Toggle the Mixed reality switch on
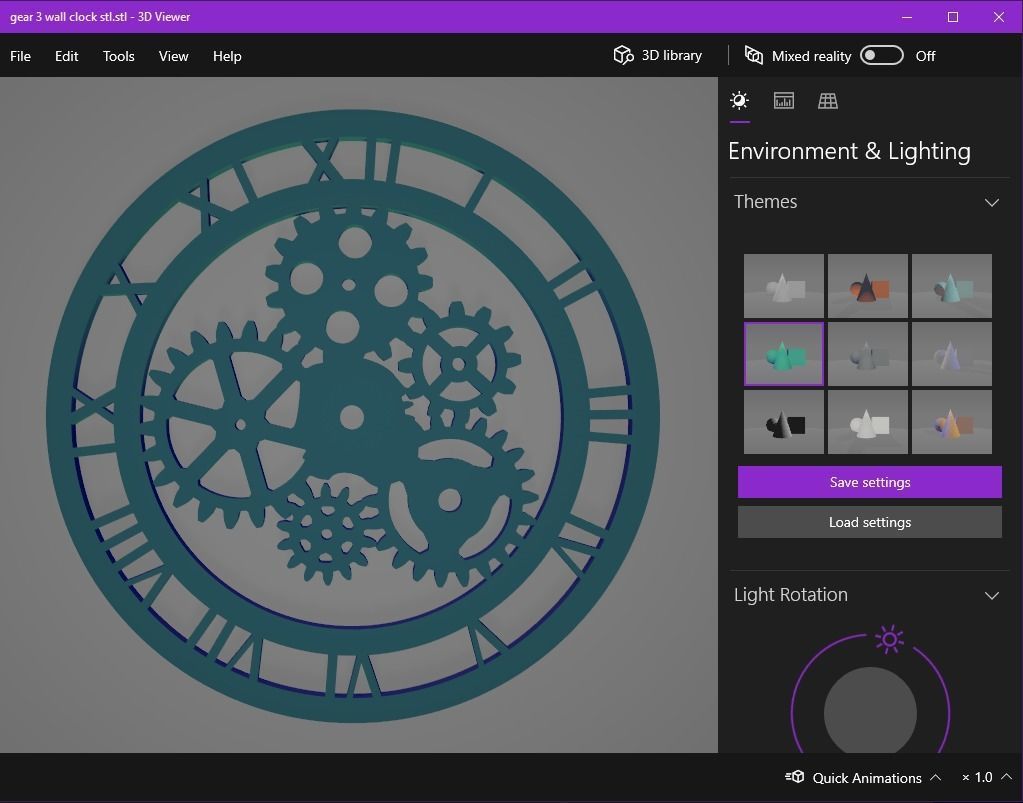Image resolution: width=1023 pixels, height=803 pixels. [881, 56]
